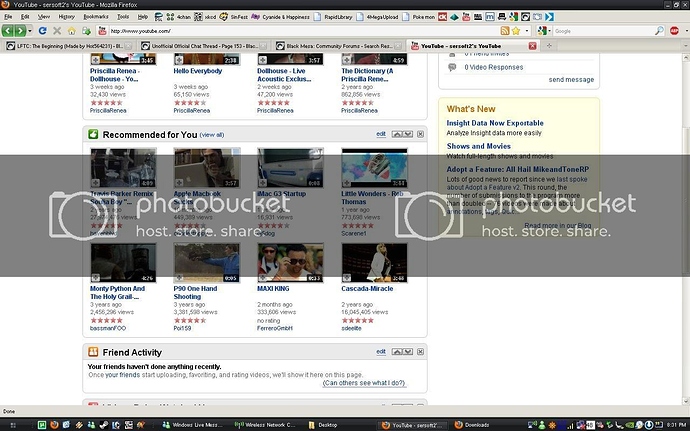Reload the page with the refresh icon
The width and height of the screenshot is (690, 431).
pyautogui.click(x=42, y=31)
